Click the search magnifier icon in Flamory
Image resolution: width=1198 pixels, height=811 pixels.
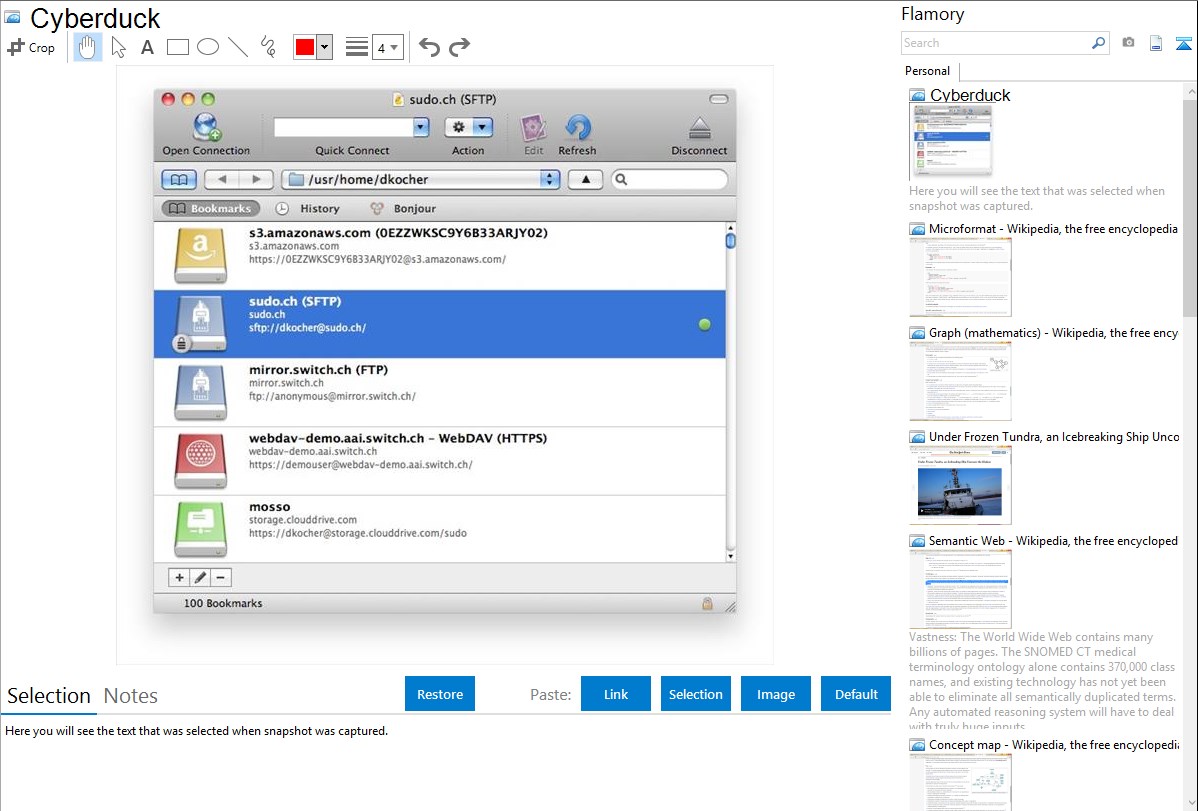tap(1098, 43)
